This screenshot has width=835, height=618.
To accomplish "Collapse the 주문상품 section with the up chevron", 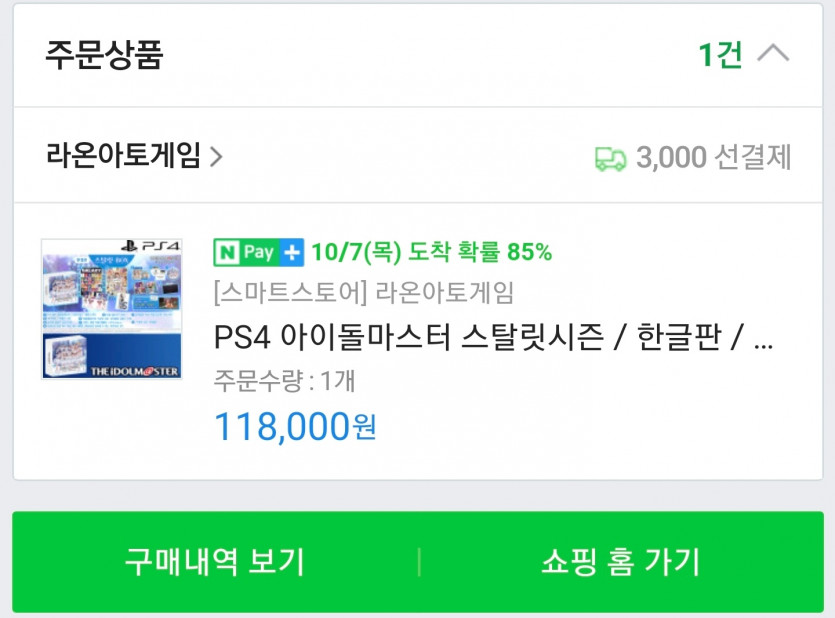I will pos(773,54).
